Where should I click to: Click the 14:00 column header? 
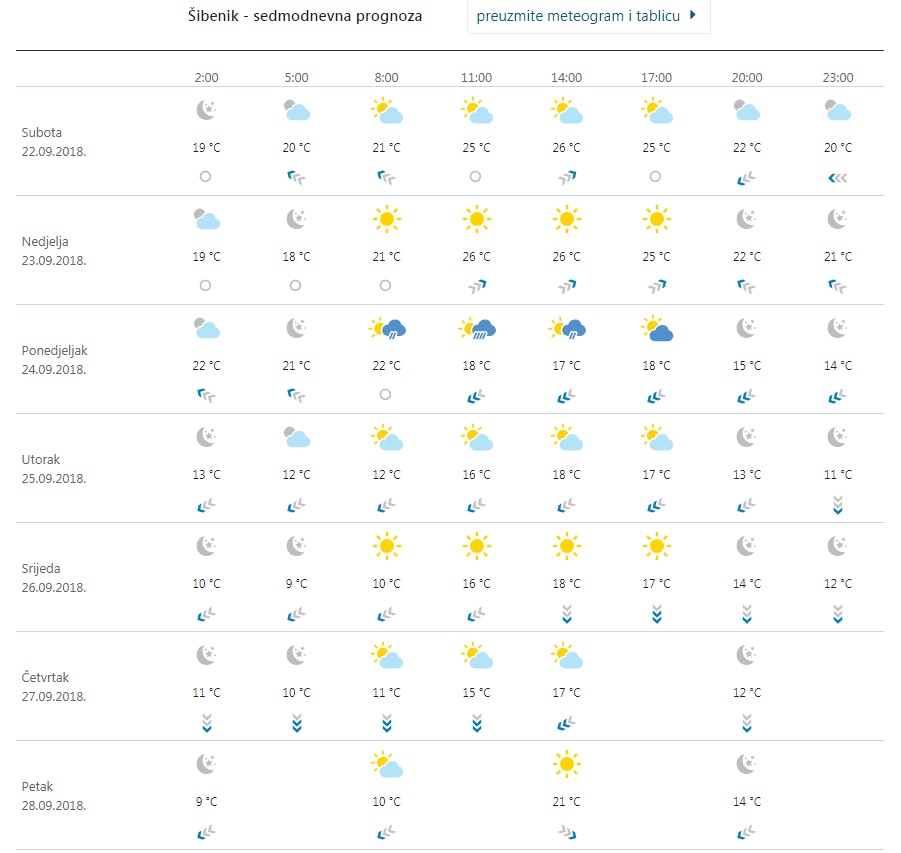coord(566,78)
